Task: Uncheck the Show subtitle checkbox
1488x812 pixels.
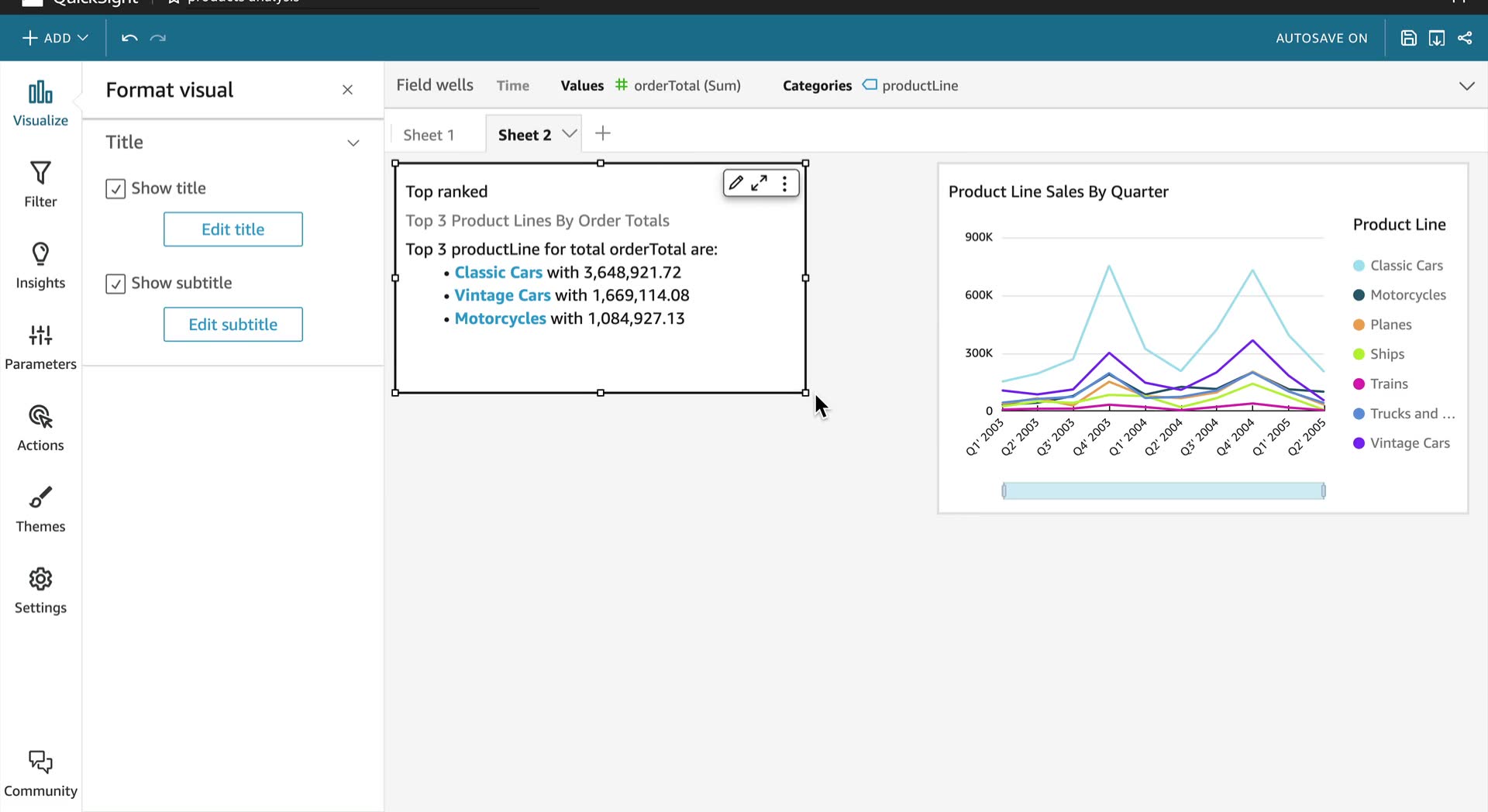Action: pyautogui.click(x=115, y=284)
